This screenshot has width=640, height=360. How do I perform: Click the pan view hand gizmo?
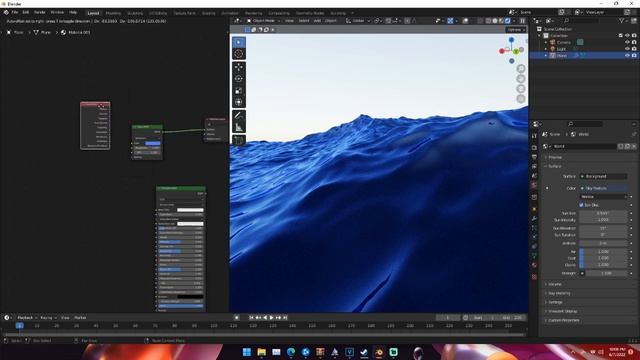(x=521, y=79)
